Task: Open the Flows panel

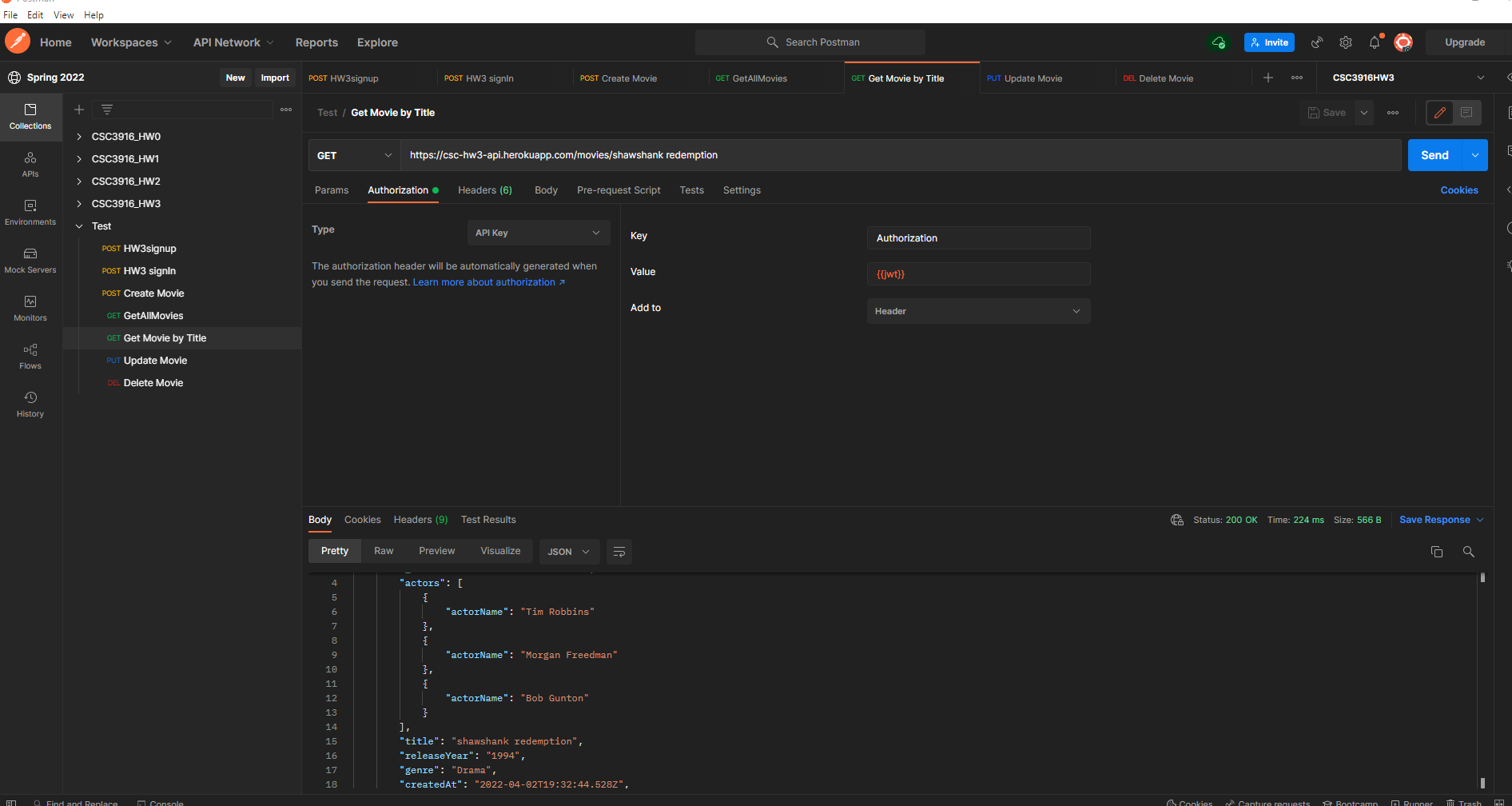Action: click(30, 357)
